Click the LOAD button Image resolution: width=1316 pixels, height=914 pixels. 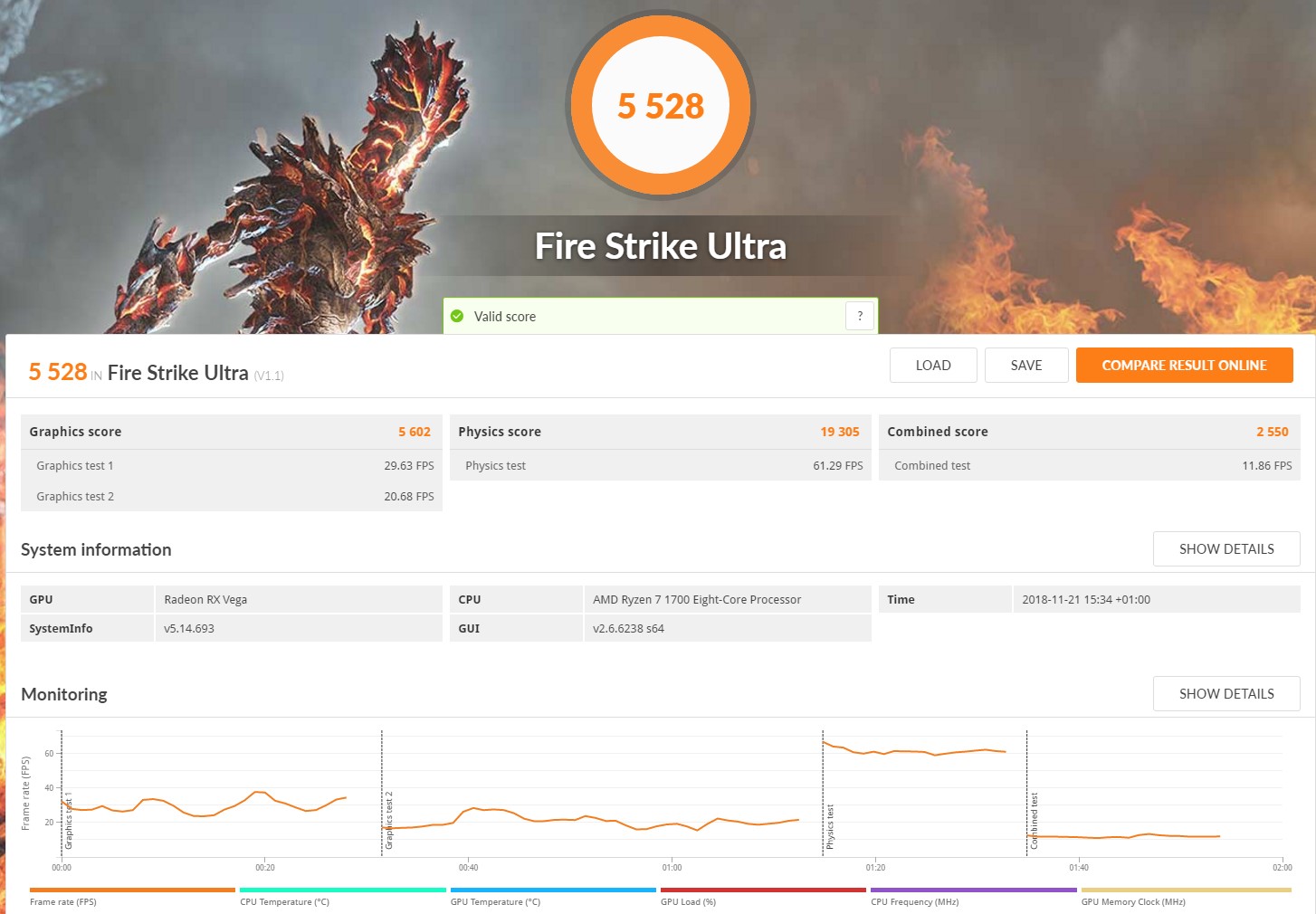933,366
